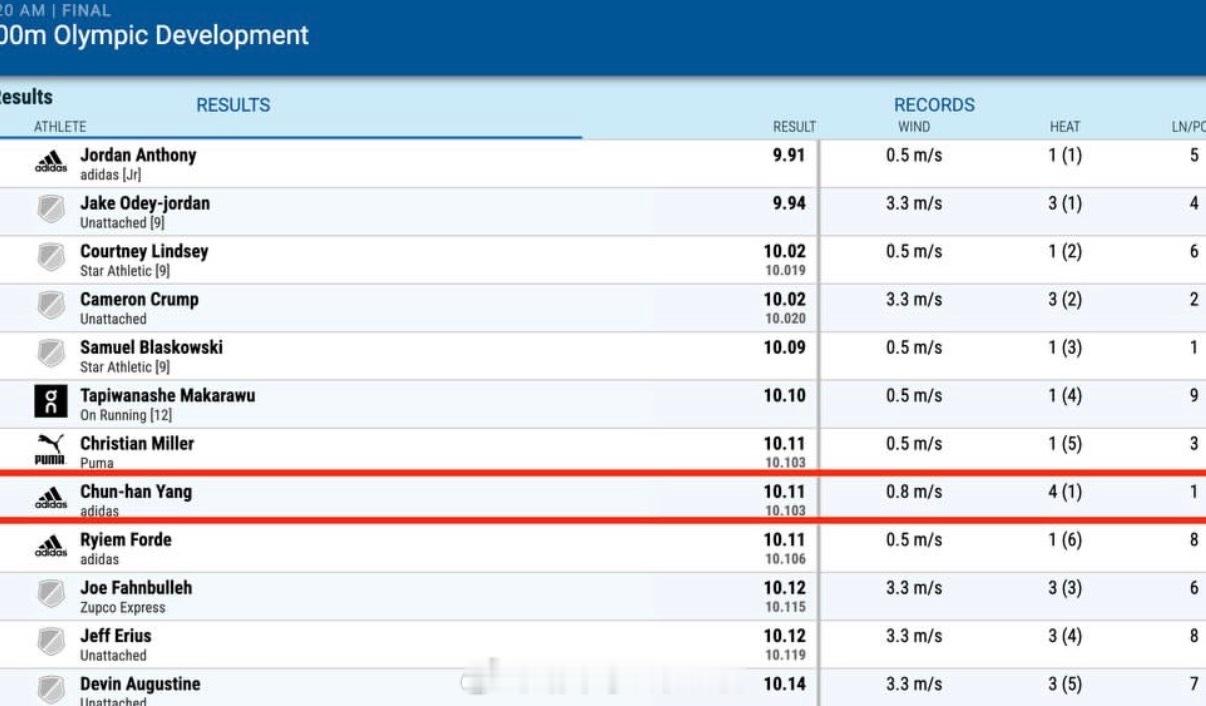Click heat 3 (5) for Devin Augustine

point(1065,684)
